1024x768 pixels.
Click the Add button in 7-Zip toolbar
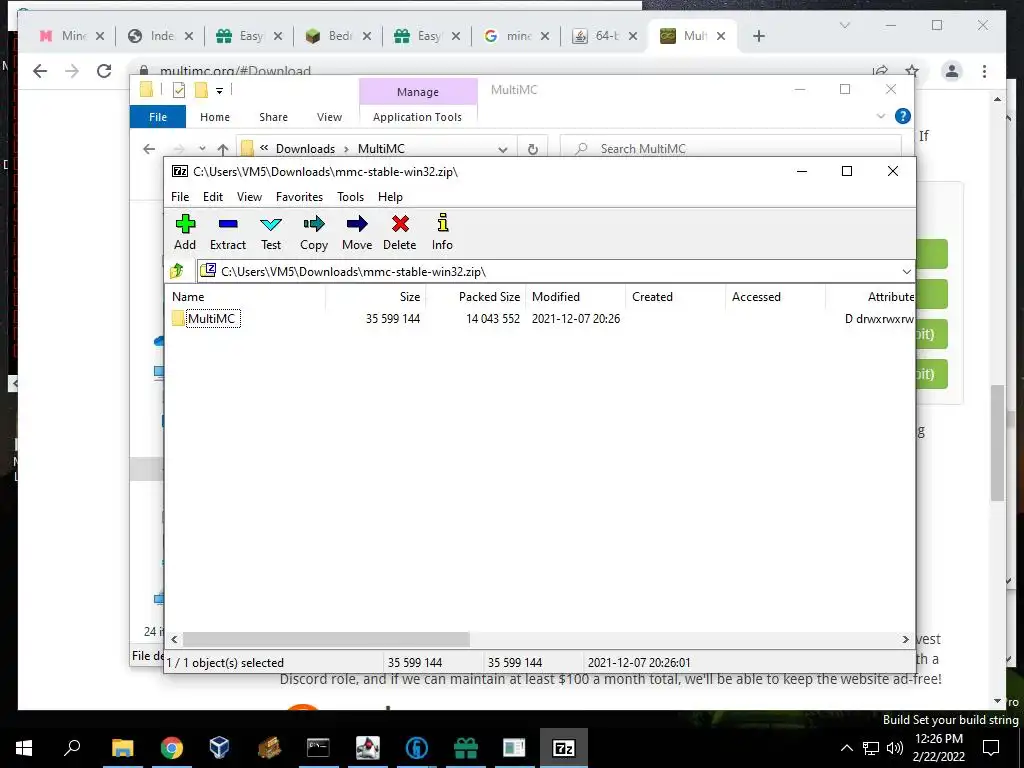pyautogui.click(x=185, y=232)
